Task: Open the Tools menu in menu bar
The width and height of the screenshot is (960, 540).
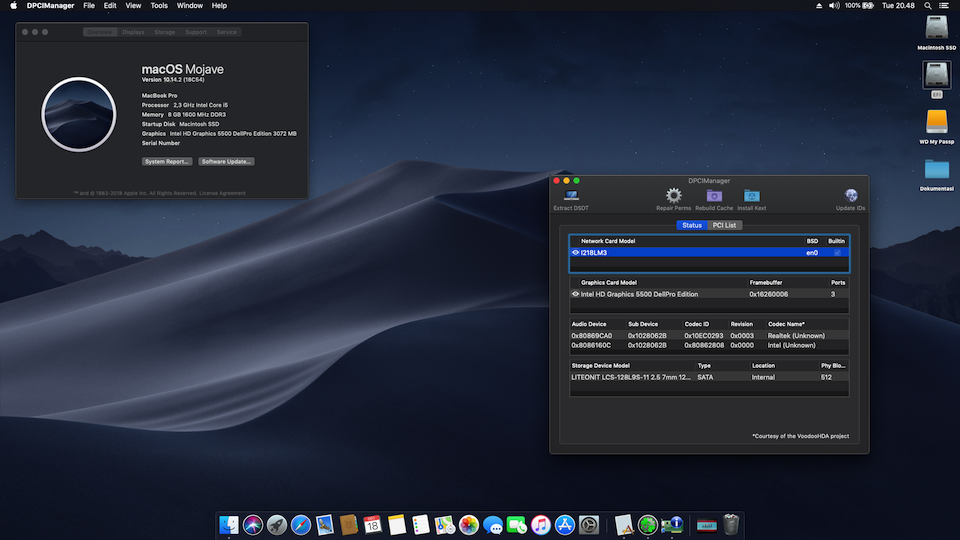Action: click(x=159, y=6)
